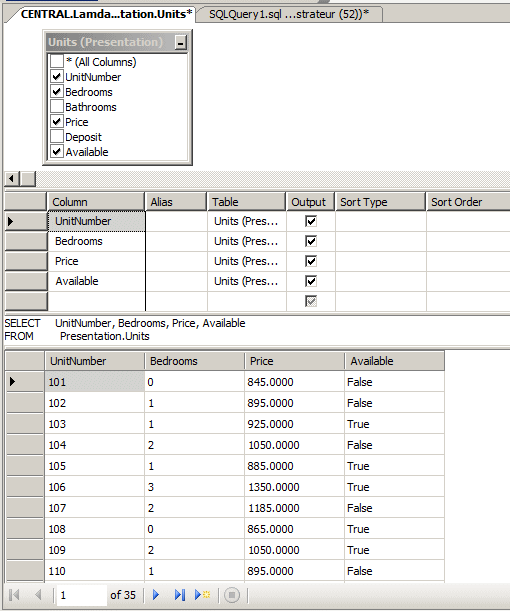The width and height of the screenshot is (510, 611).
Task: Click the price 865.0000 cell
Action: point(295,529)
